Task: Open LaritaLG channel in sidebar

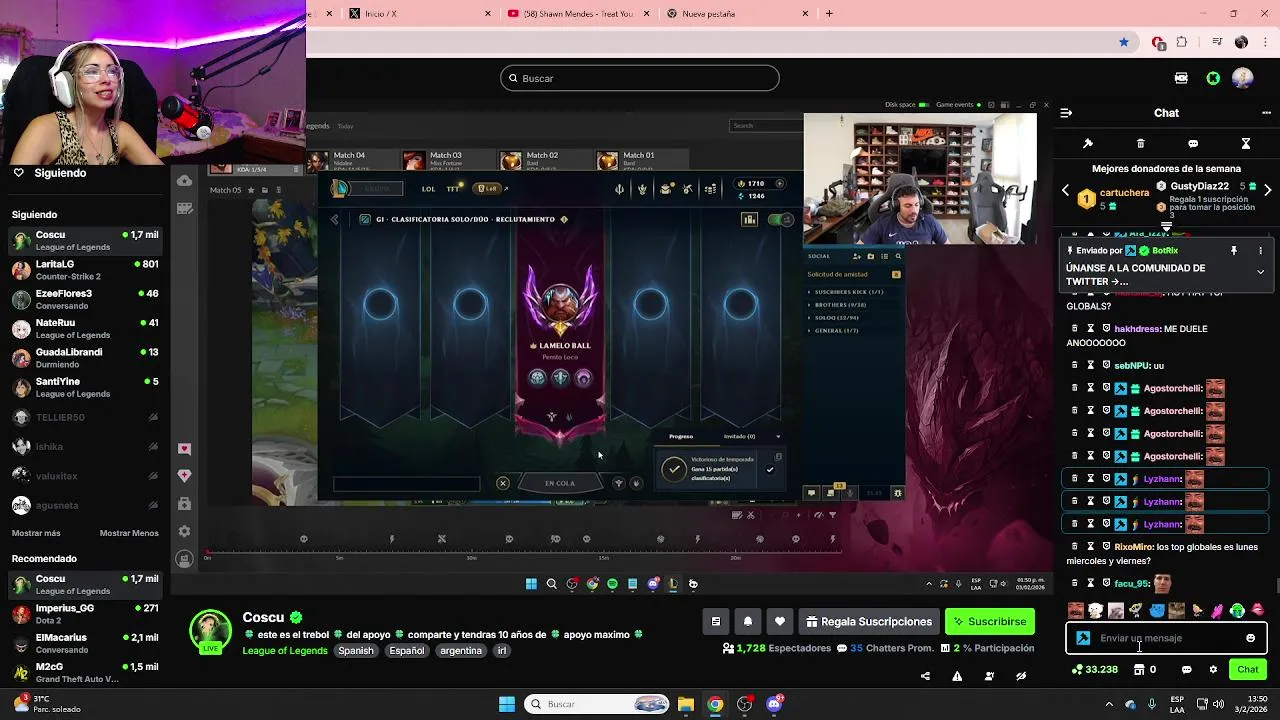Action: point(85,270)
